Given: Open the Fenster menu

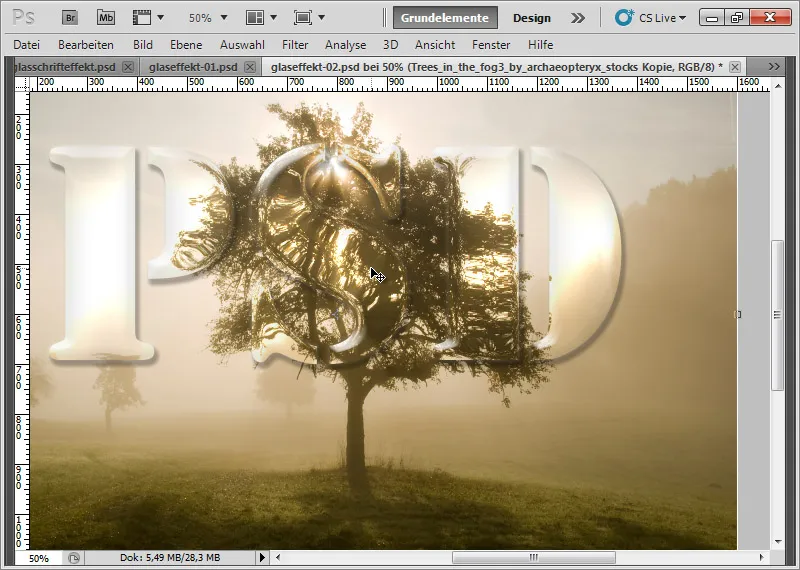Looking at the screenshot, I should pyautogui.click(x=491, y=45).
